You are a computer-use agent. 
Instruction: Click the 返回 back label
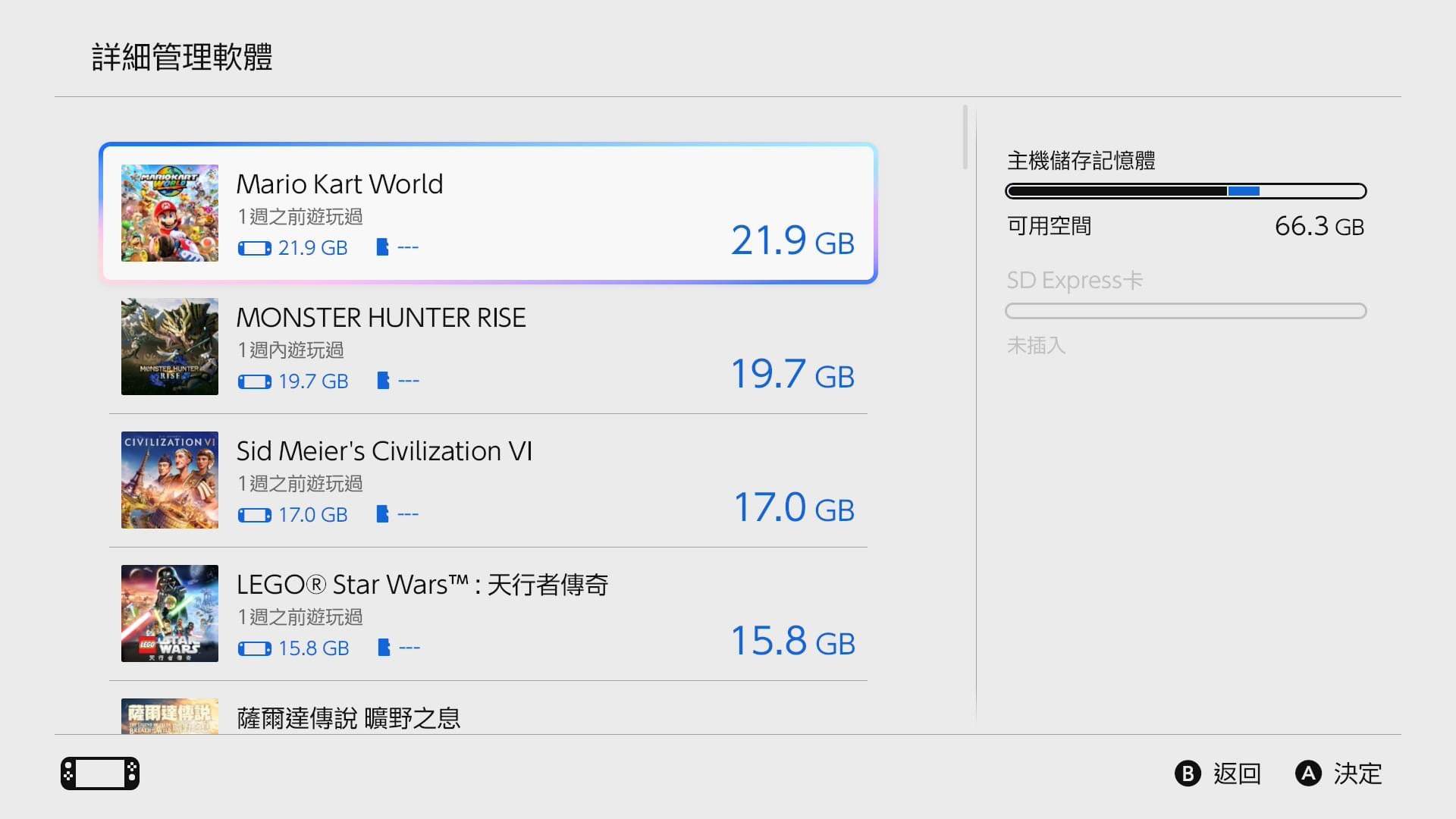point(1236,773)
